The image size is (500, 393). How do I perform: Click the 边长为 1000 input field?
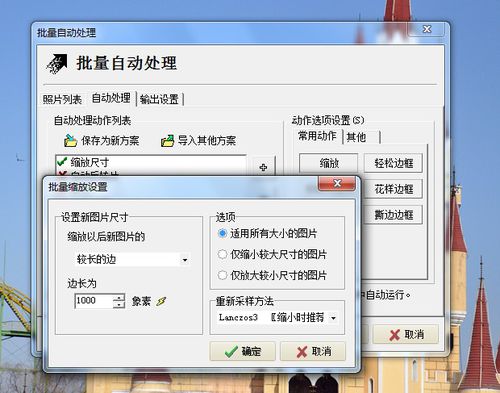94,301
